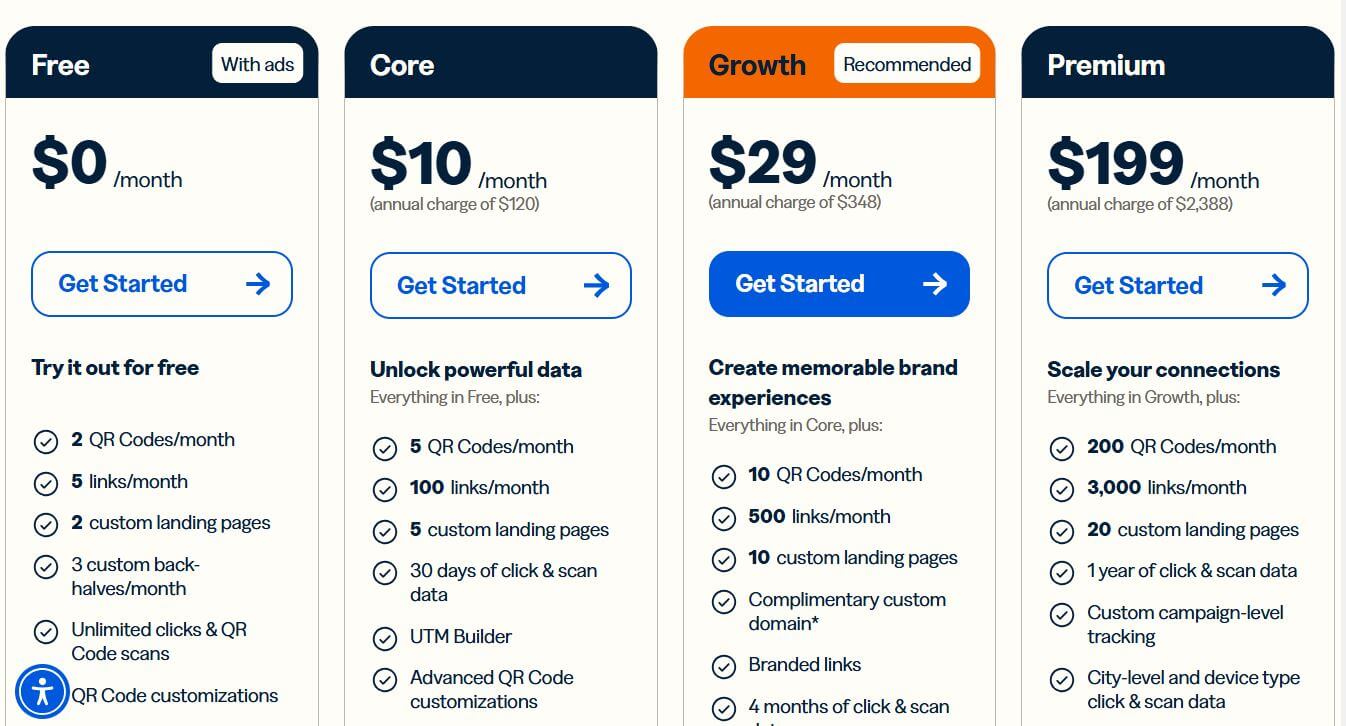The image size is (1346, 726).
Task: Click checkmark beside Complimentary custom domain
Action: [x=723, y=602]
